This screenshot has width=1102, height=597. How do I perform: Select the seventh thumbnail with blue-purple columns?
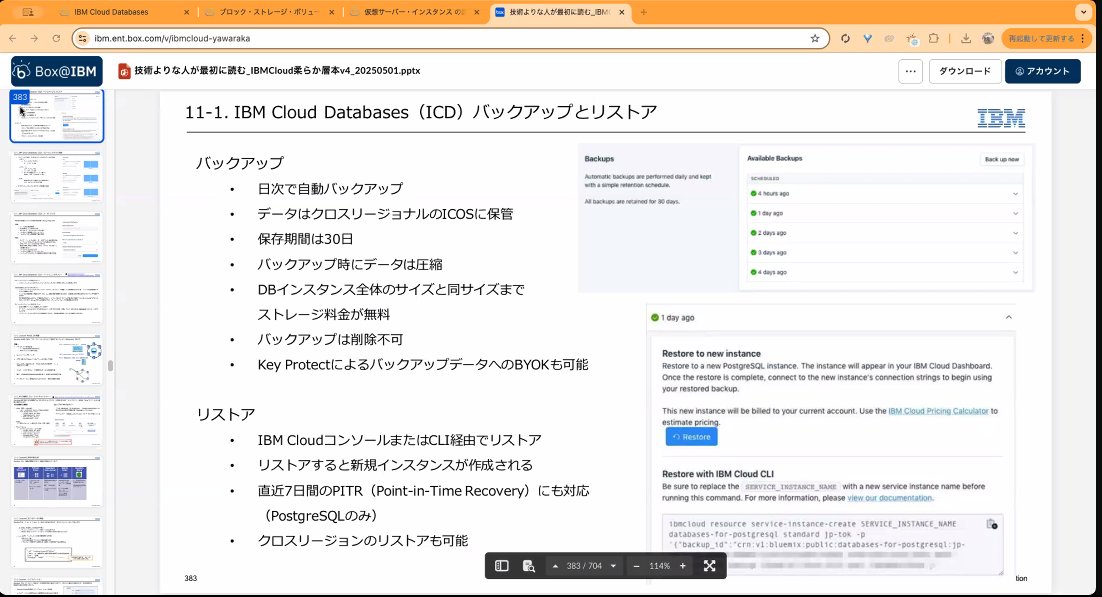click(57, 481)
